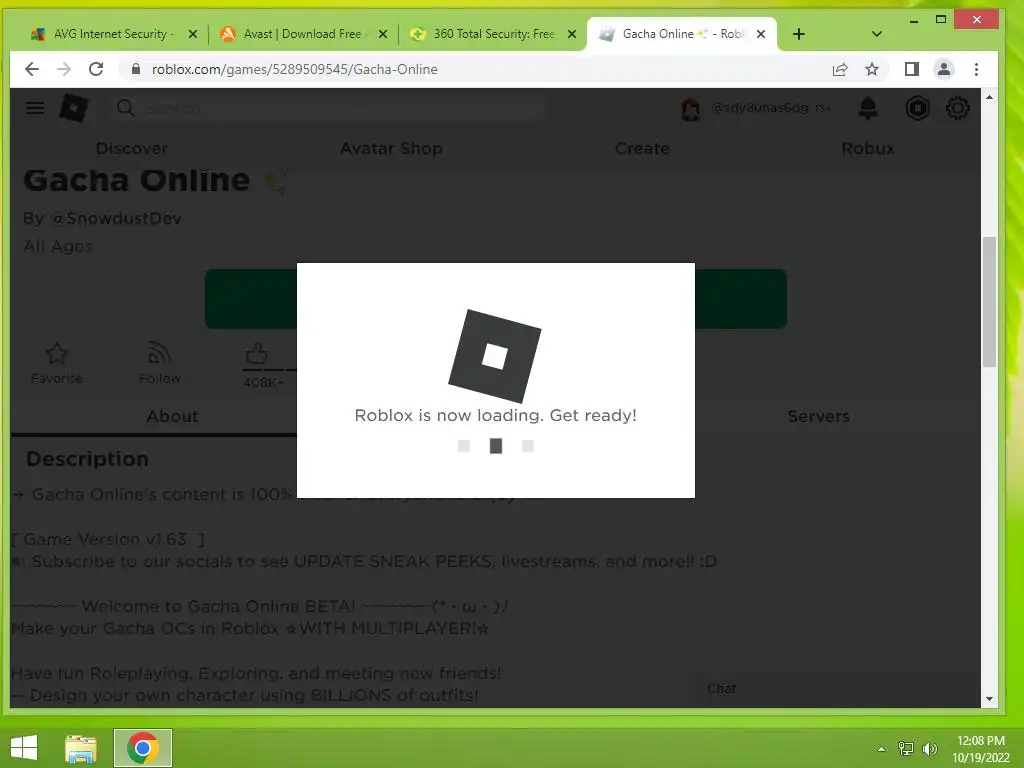Open Roblox settings gear

point(957,108)
